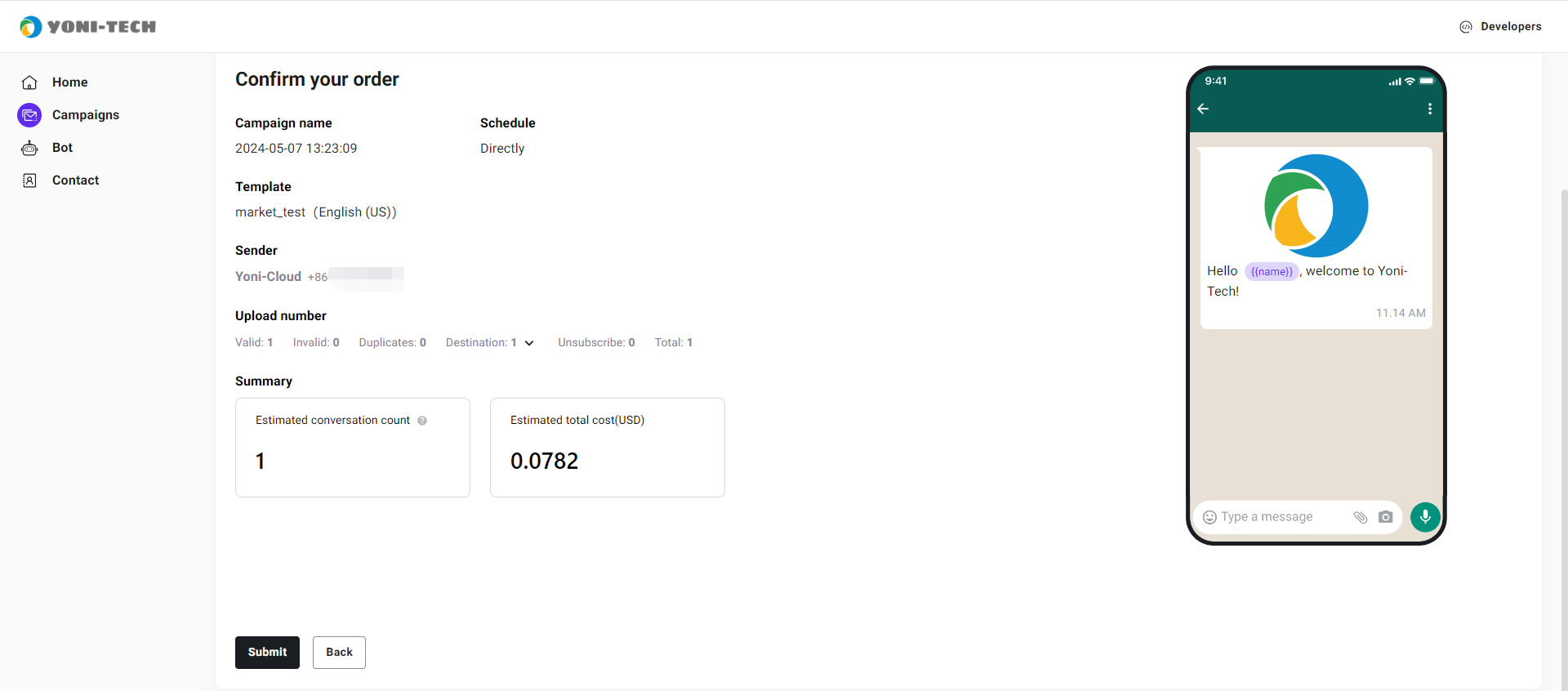The image size is (1568, 691).
Task: Click the emoji smiley in message bar
Action: tap(1209, 517)
